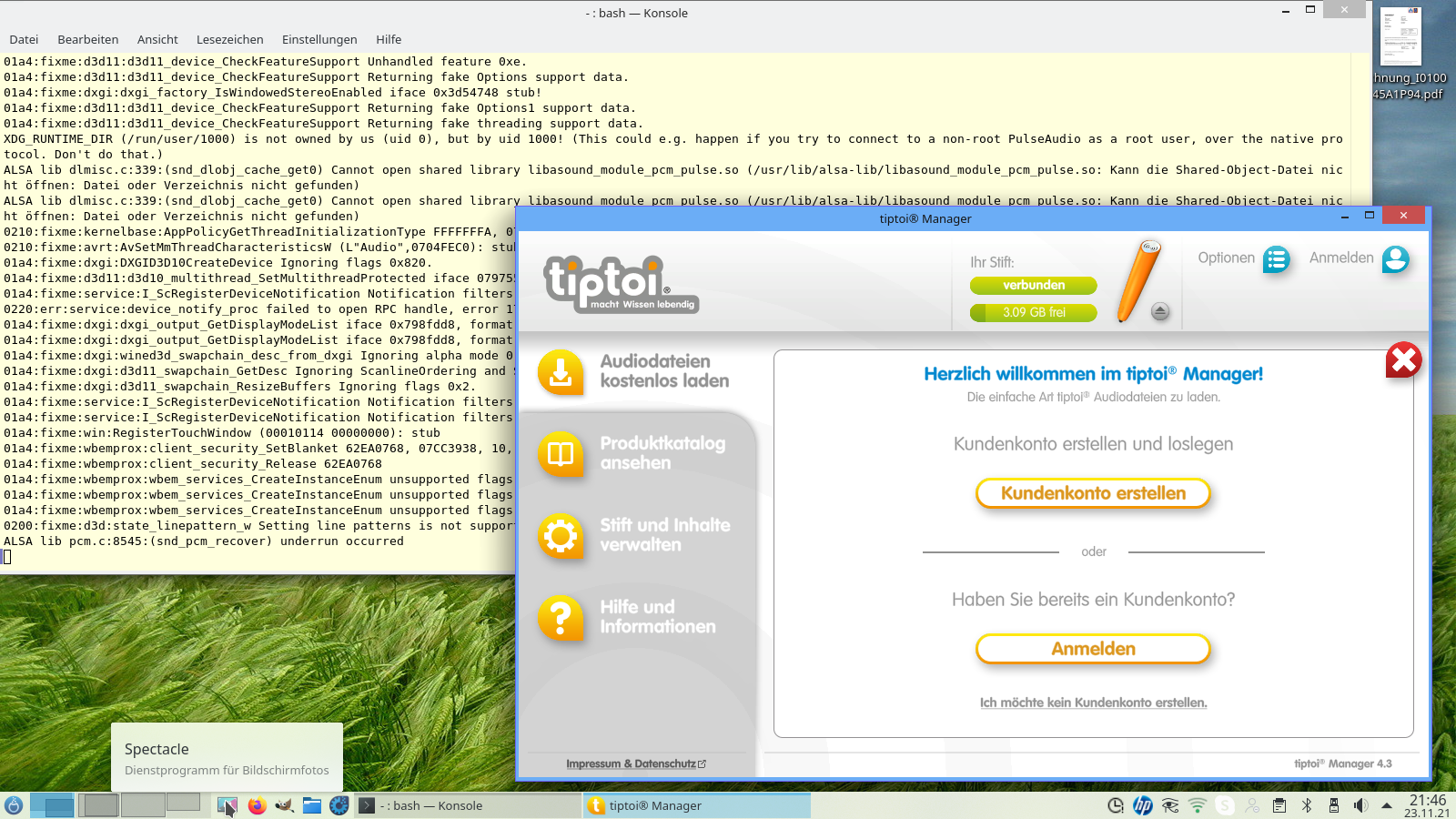Viewport: 1456px width, 819px height.
Task: Open the Einstellungen menu in Konsole
Action: tap(319, 39)
